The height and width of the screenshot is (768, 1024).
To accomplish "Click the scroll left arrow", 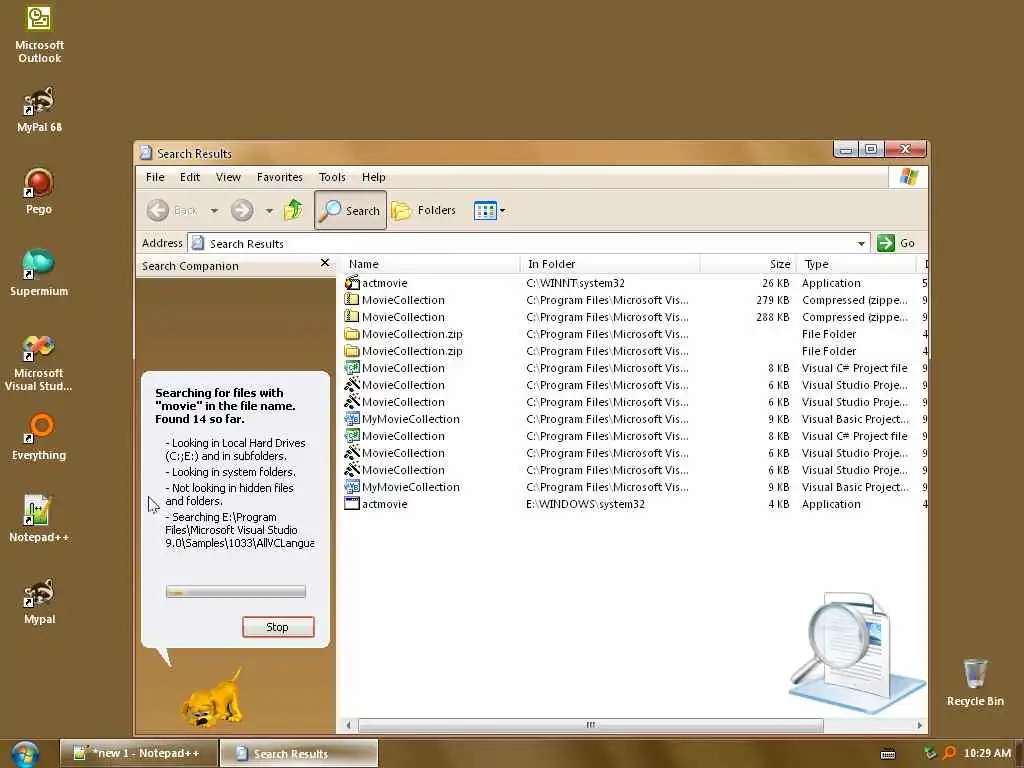I will [348, 725].
